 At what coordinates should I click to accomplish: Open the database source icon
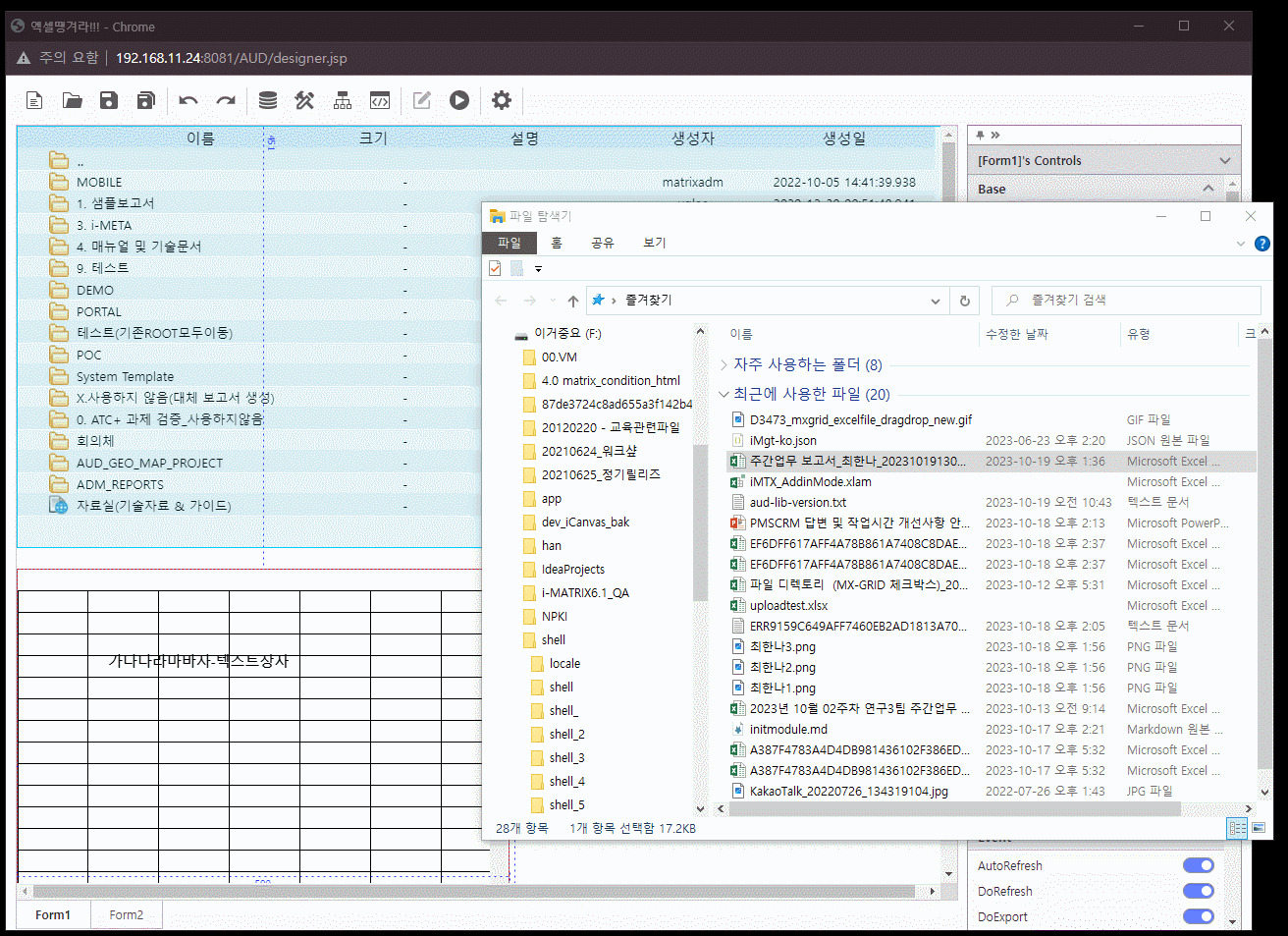267,100
